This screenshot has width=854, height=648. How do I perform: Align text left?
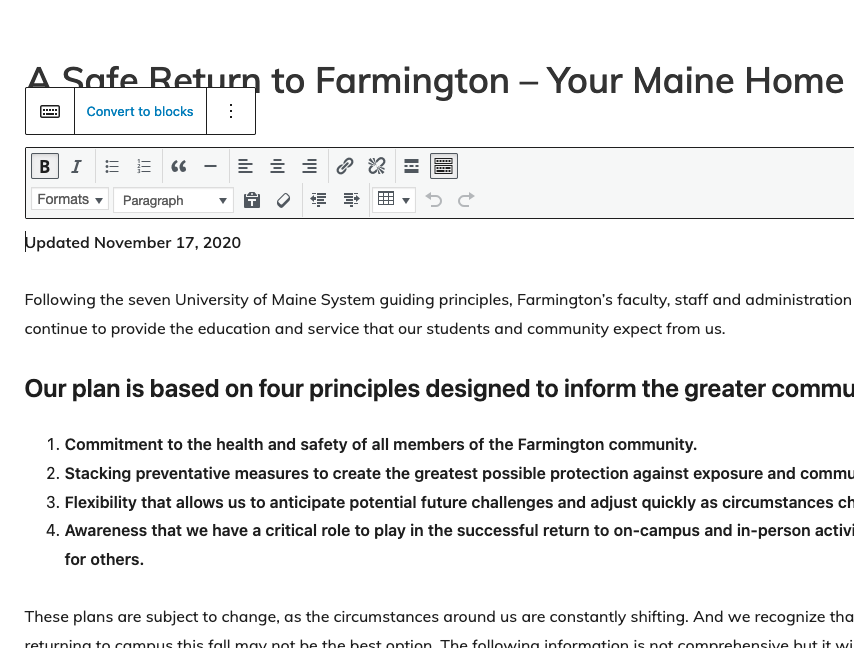245,166
